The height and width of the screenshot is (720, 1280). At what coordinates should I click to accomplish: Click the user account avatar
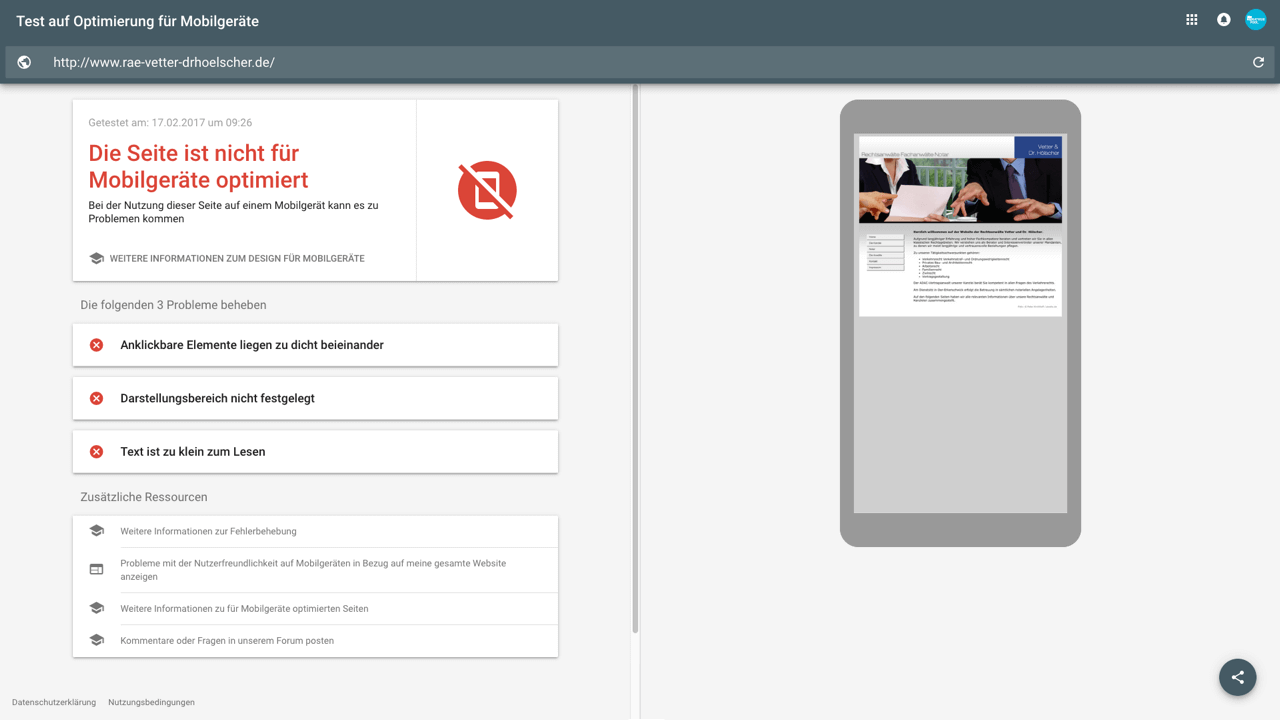click(1255, 20)
